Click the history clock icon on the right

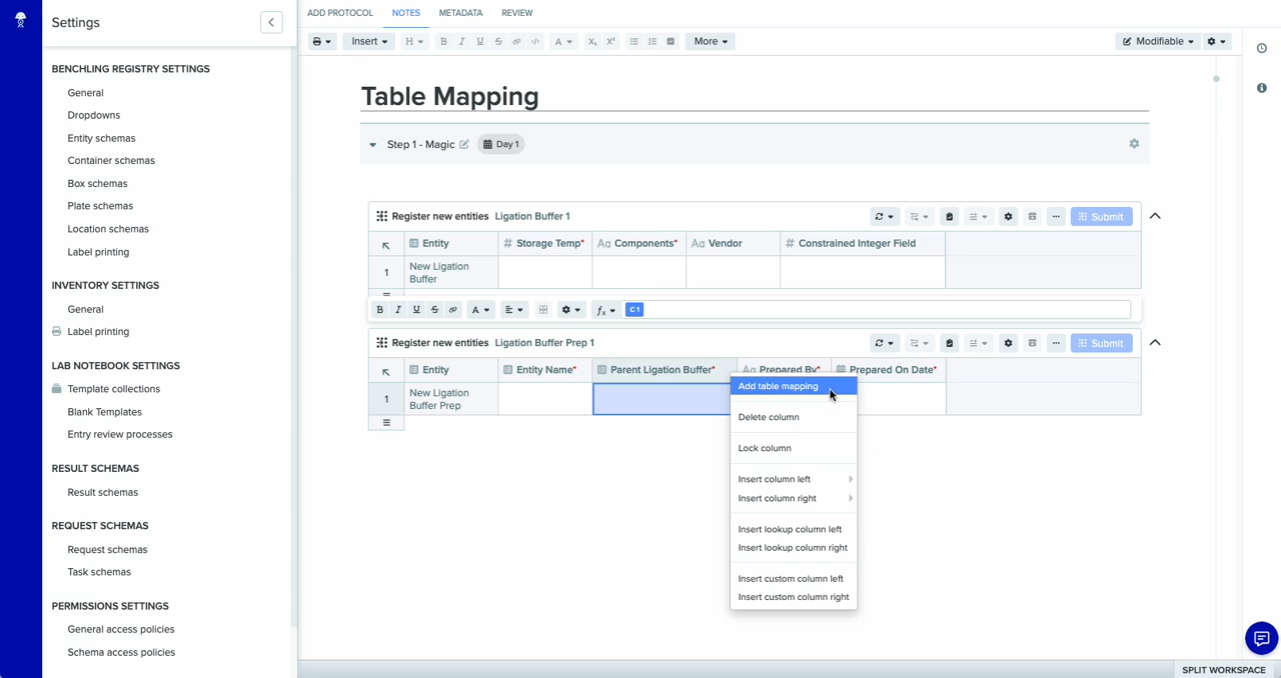click(x=1262, y=48)
